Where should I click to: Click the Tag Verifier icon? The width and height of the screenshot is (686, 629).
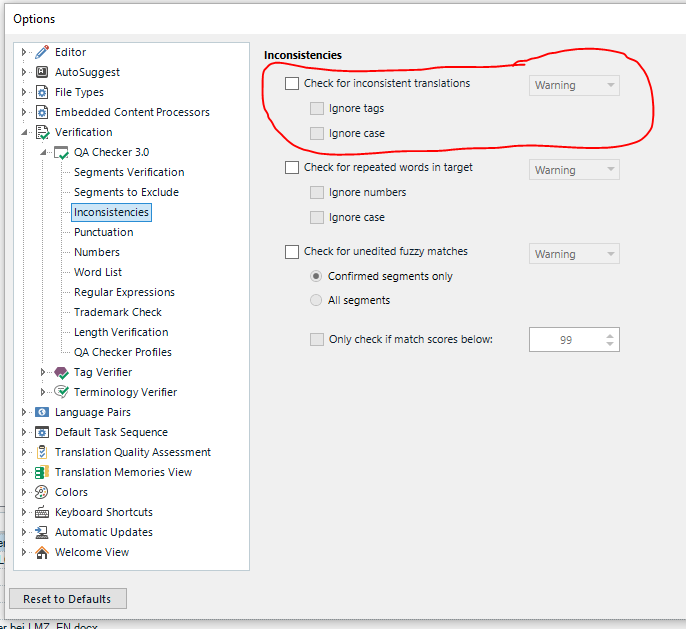[61, 372]
